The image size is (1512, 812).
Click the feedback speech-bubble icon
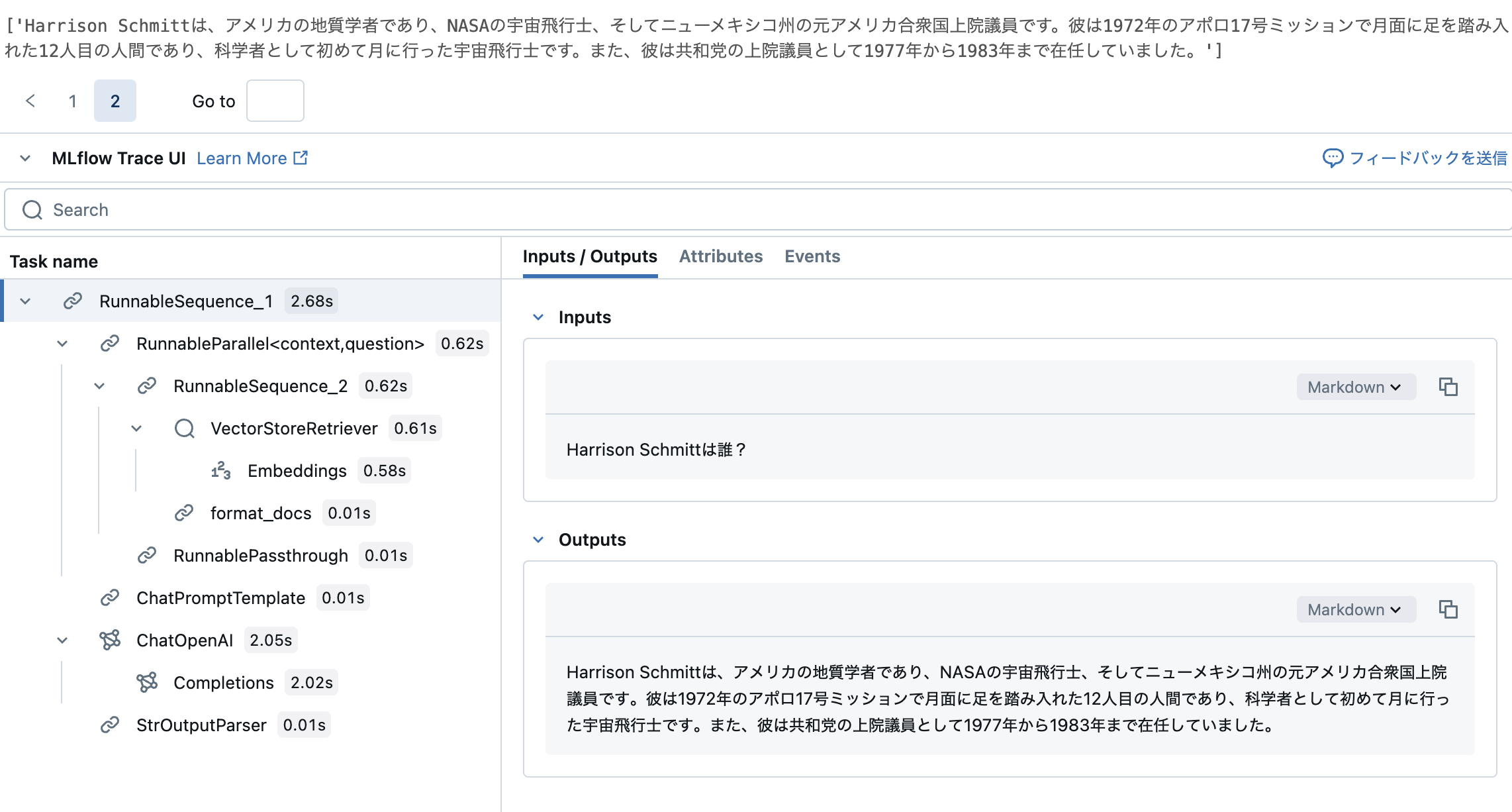tap(1333, 158)
